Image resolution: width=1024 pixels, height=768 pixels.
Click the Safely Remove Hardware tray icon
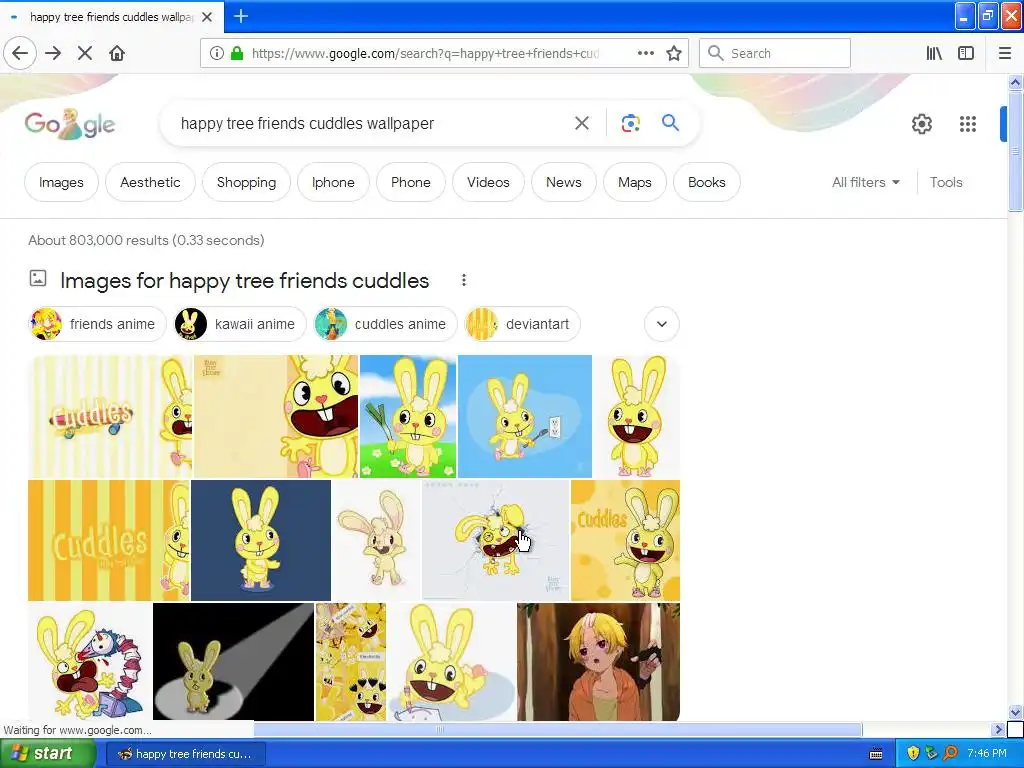click(x=931, y=753)
